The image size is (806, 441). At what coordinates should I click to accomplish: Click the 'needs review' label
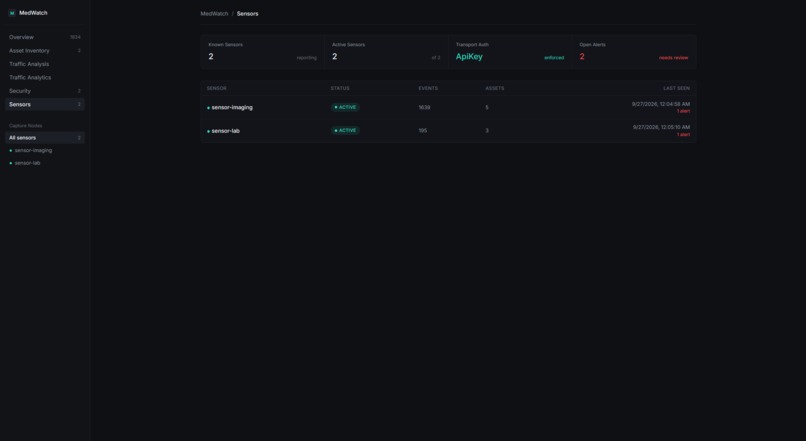(673, 58)
